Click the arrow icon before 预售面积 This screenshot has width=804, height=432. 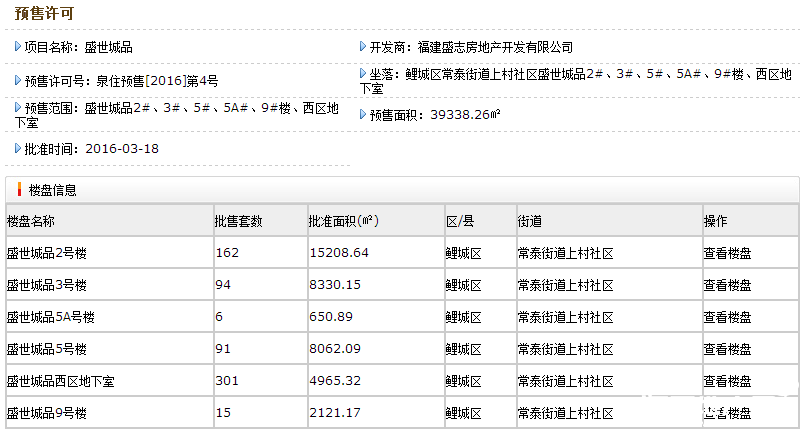pos(363,114)
